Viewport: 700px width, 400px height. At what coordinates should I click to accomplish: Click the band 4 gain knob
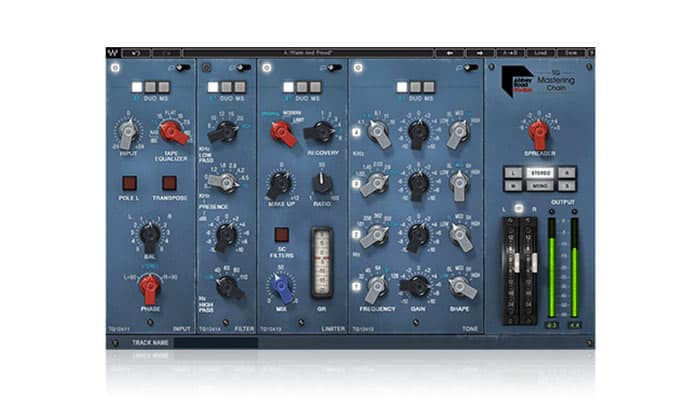(419, 133)
